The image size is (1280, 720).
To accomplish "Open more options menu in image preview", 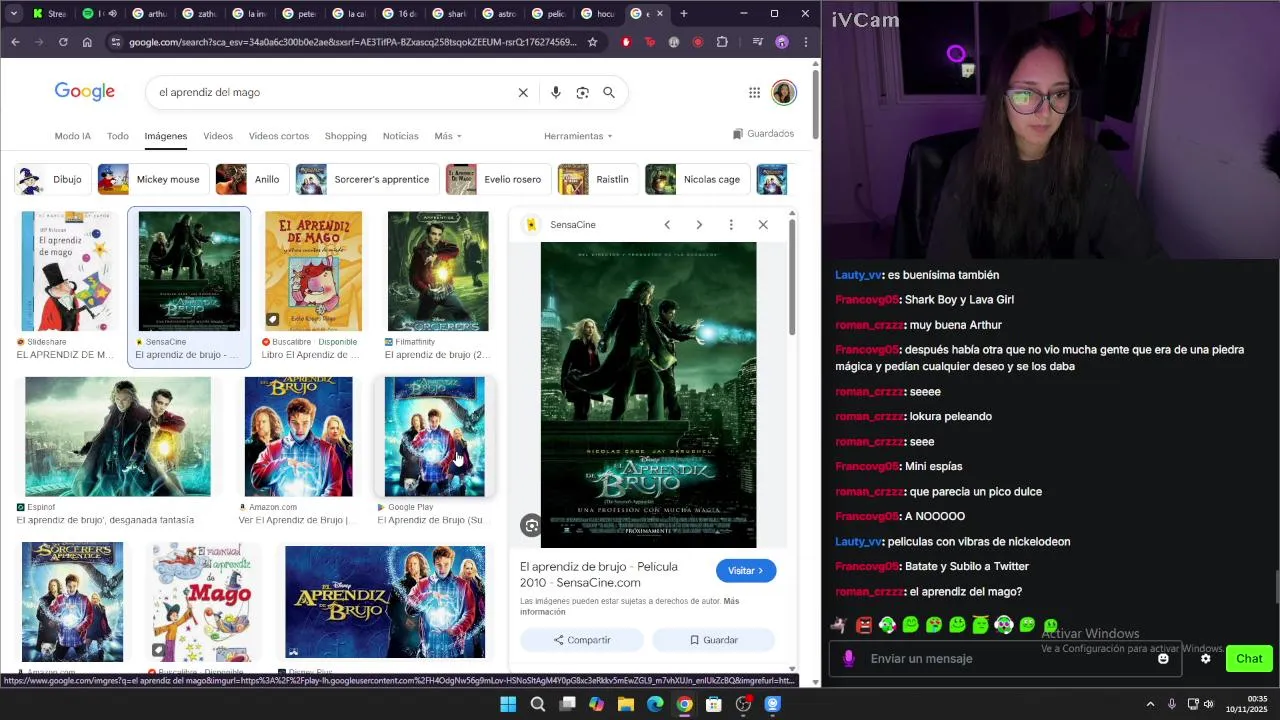I will [x=731, y=224].
